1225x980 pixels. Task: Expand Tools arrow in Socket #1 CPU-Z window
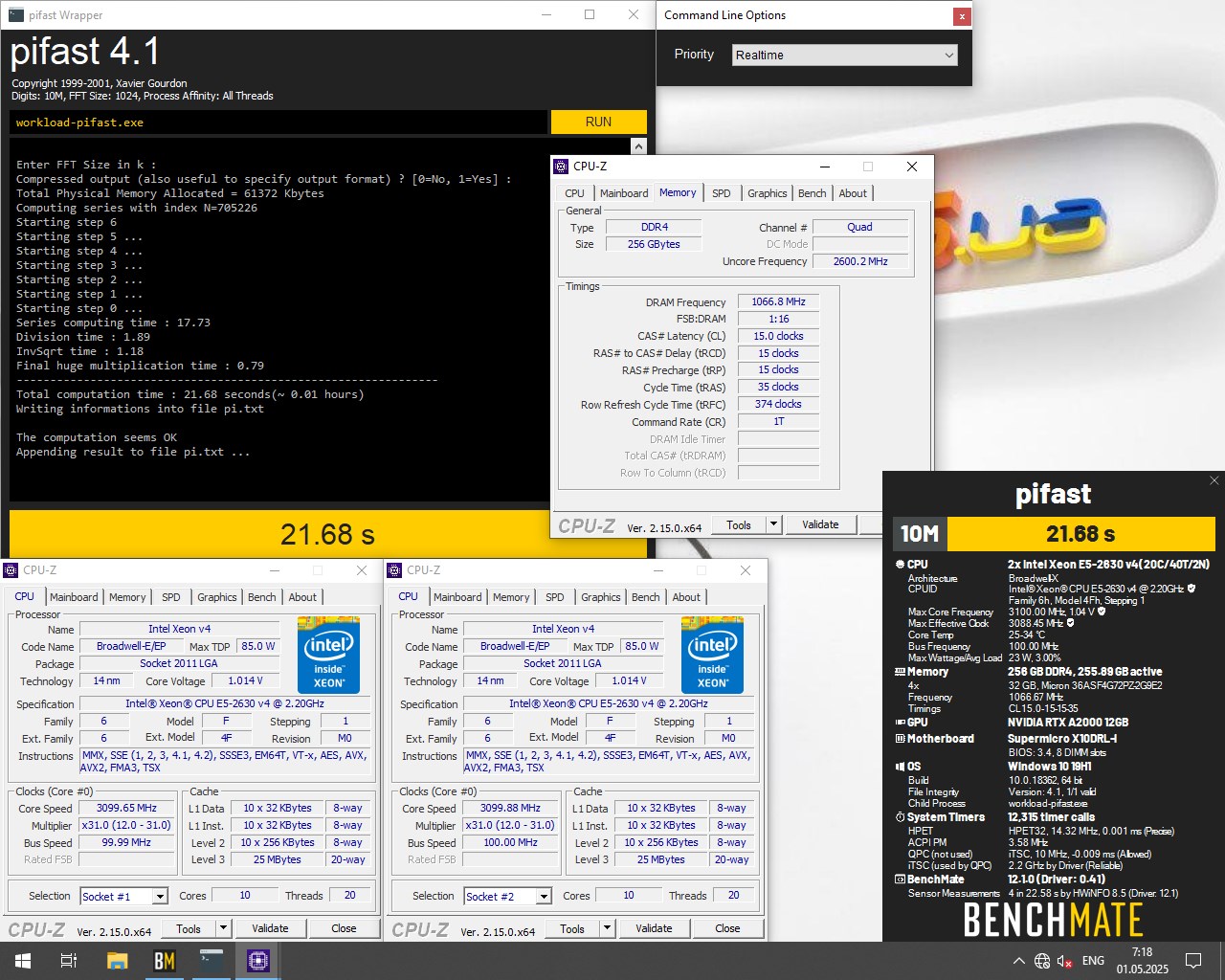(224, 928)
